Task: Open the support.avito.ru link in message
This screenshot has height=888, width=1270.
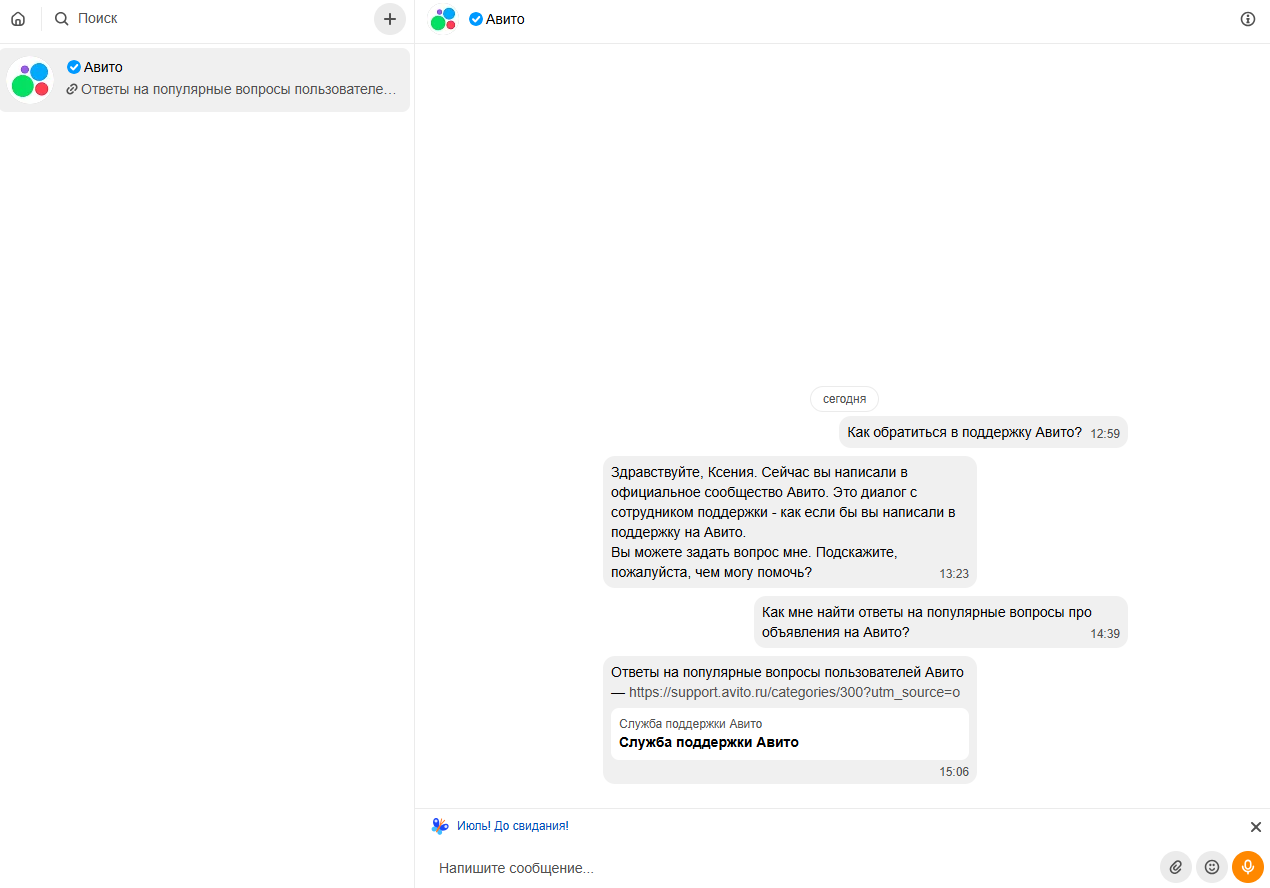Action: [x=794, y=692]
